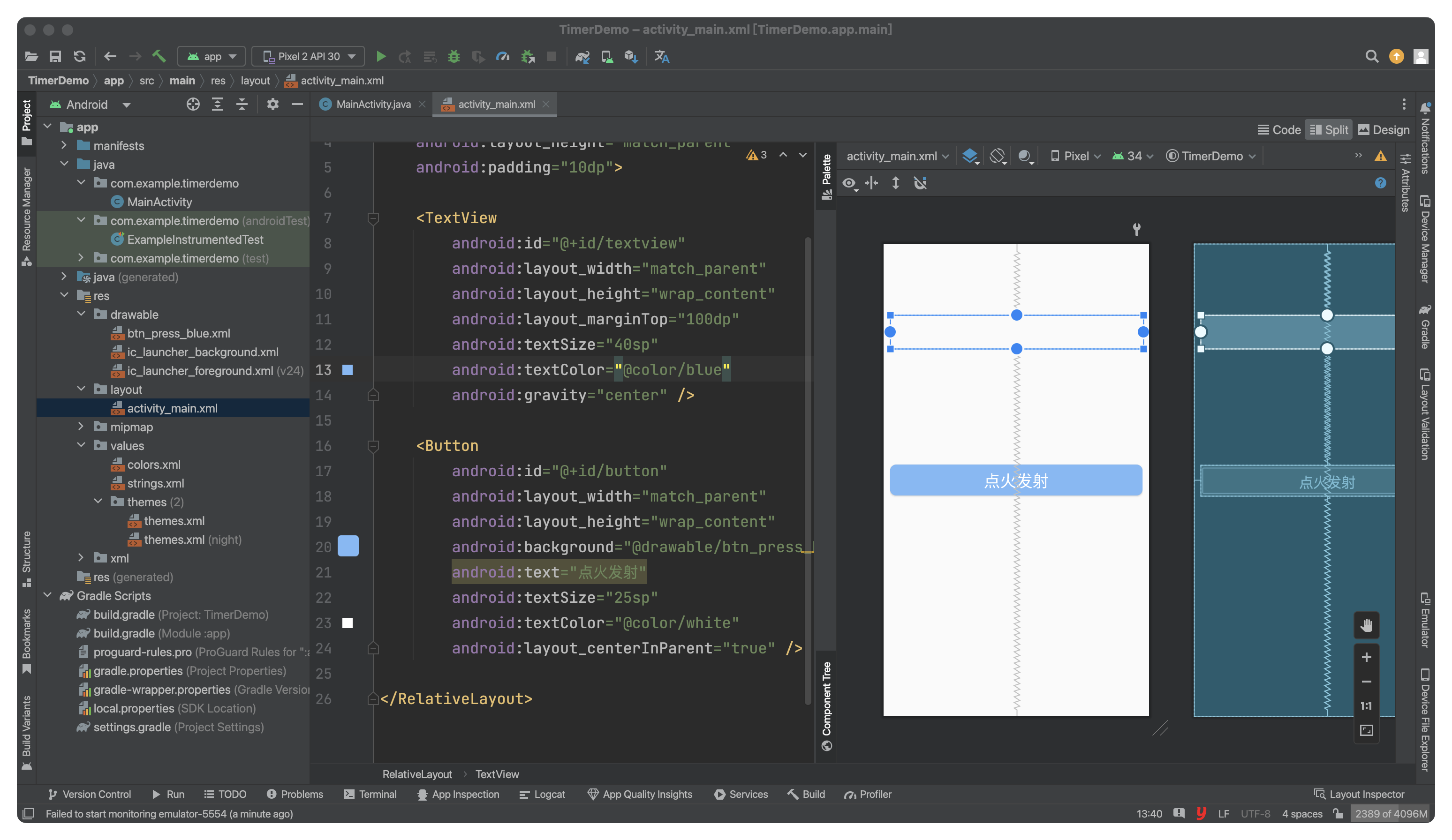
Task: Open the translation plugin icon in toolbar
Action: [661, 56]
